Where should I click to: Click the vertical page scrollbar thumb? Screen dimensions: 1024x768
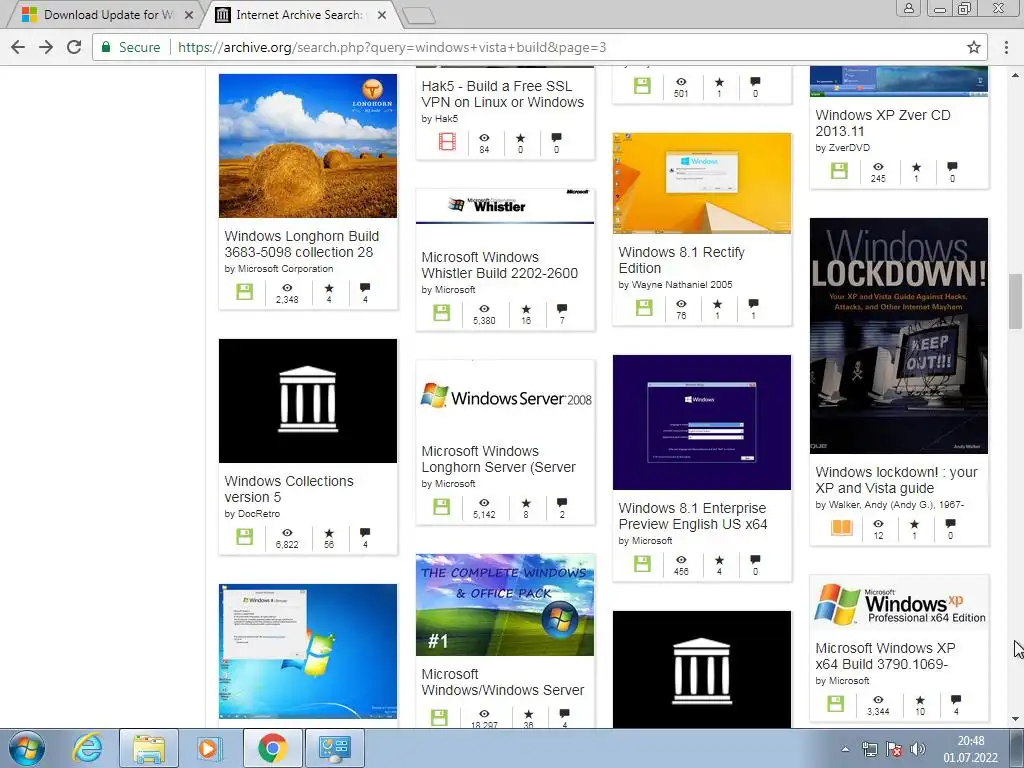[x=1015, y=302]
